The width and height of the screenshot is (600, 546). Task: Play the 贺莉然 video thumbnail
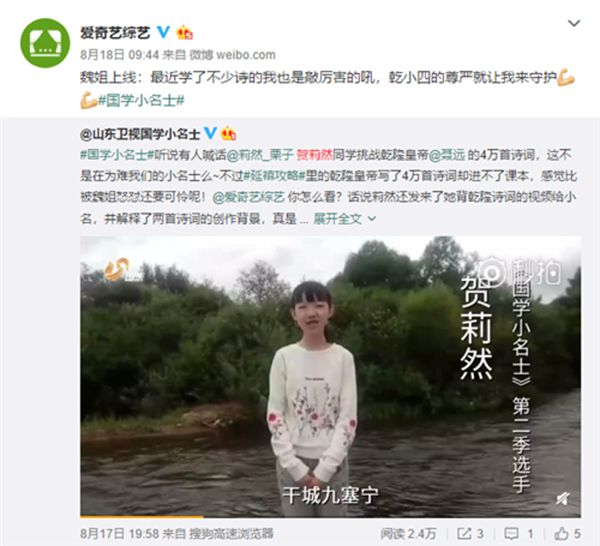(x=330, y=376)
